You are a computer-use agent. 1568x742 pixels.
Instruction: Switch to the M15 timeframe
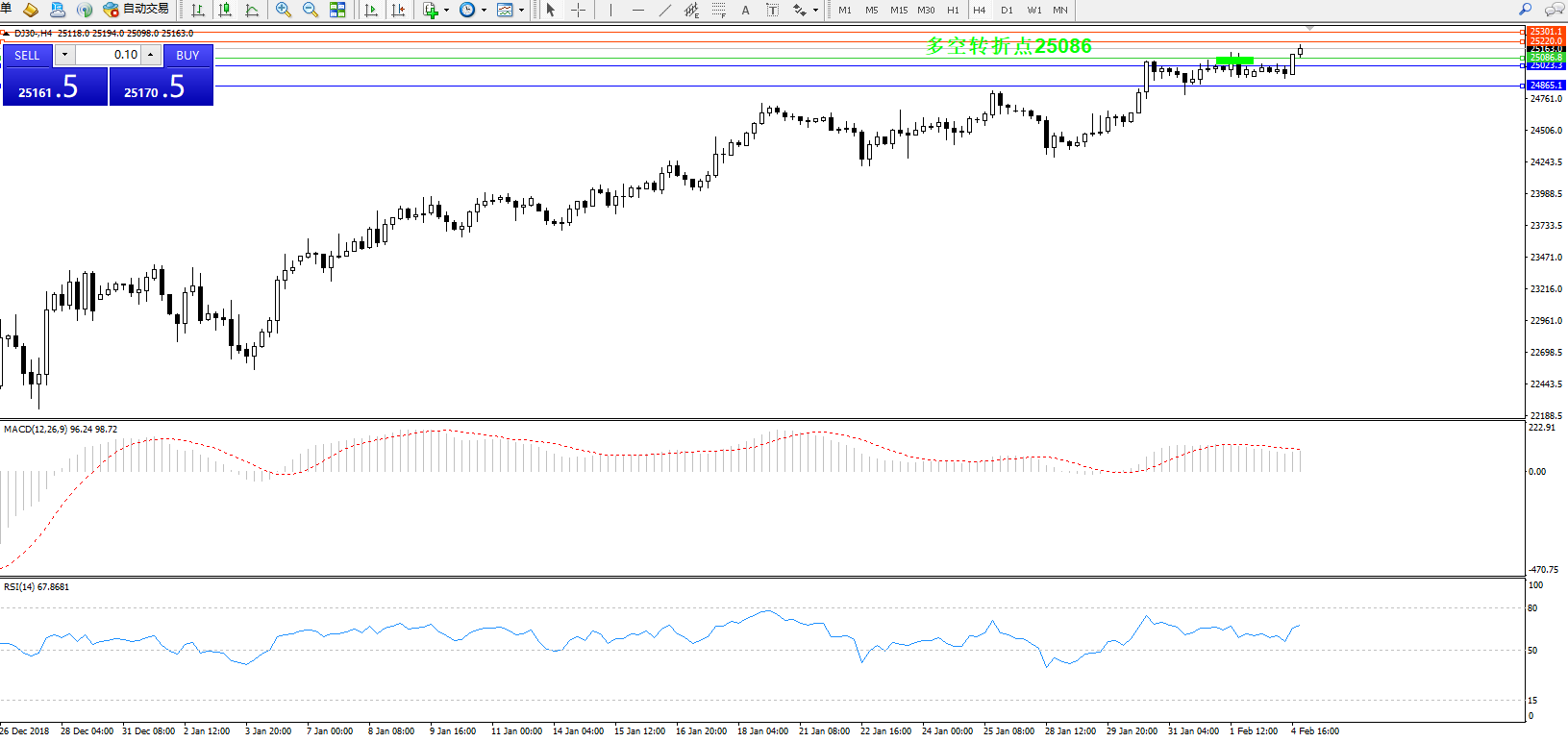click(898, 10)
